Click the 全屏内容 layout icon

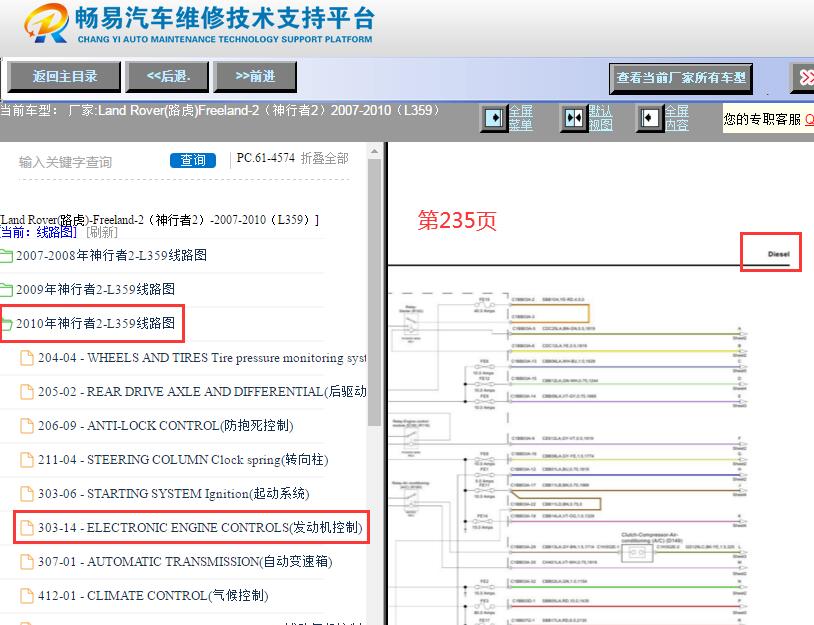(649, 118)
